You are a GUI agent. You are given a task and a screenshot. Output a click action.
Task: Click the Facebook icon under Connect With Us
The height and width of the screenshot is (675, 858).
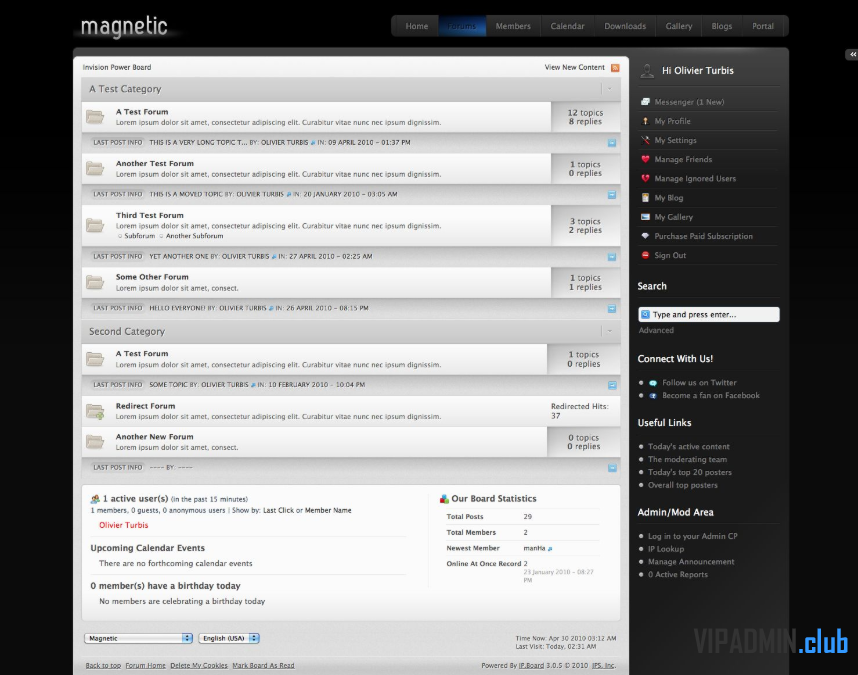(x=653, y=395)
